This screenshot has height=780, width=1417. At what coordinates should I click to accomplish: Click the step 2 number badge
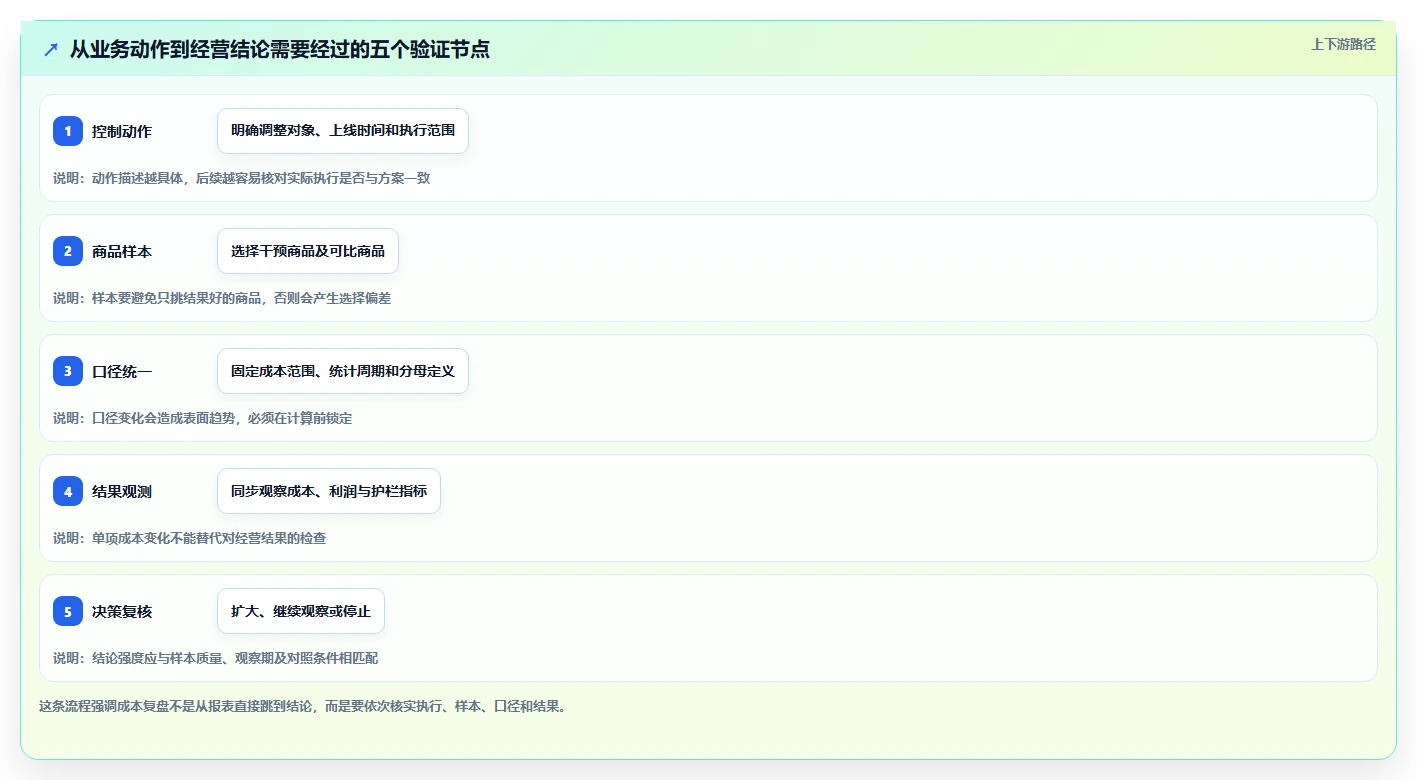68,251
